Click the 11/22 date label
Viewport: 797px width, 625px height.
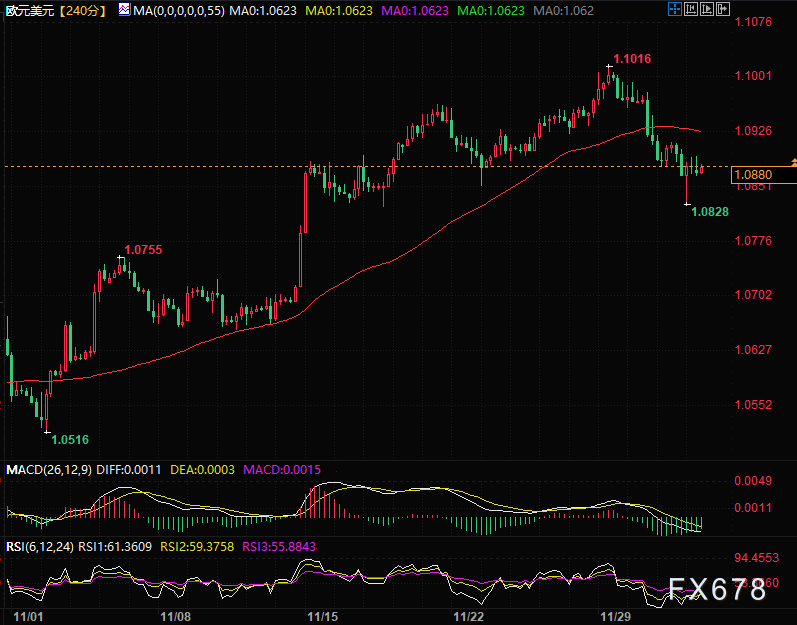click(x=469, y=617)
